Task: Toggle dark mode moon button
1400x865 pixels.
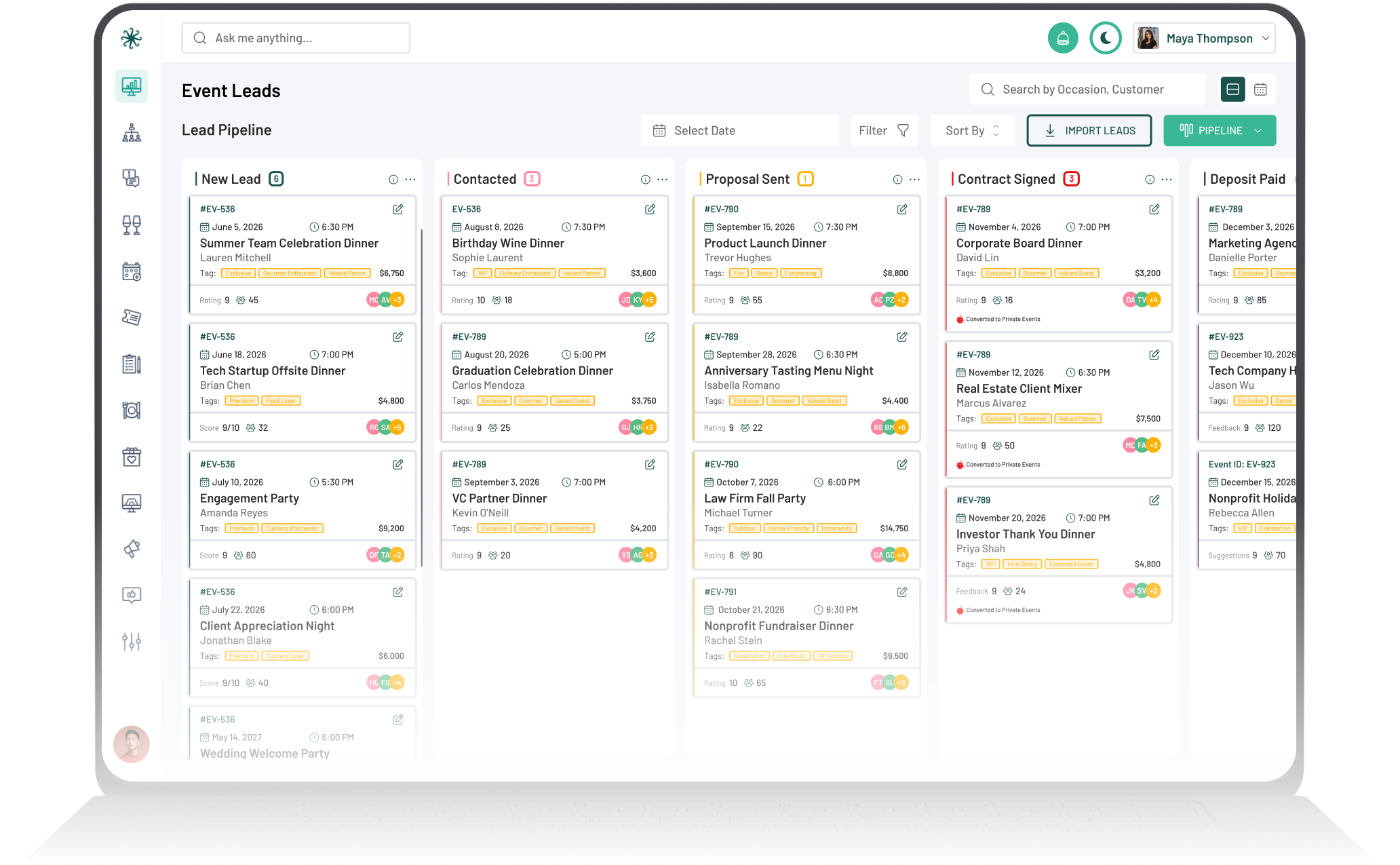Action: (x=1106, y=38)
